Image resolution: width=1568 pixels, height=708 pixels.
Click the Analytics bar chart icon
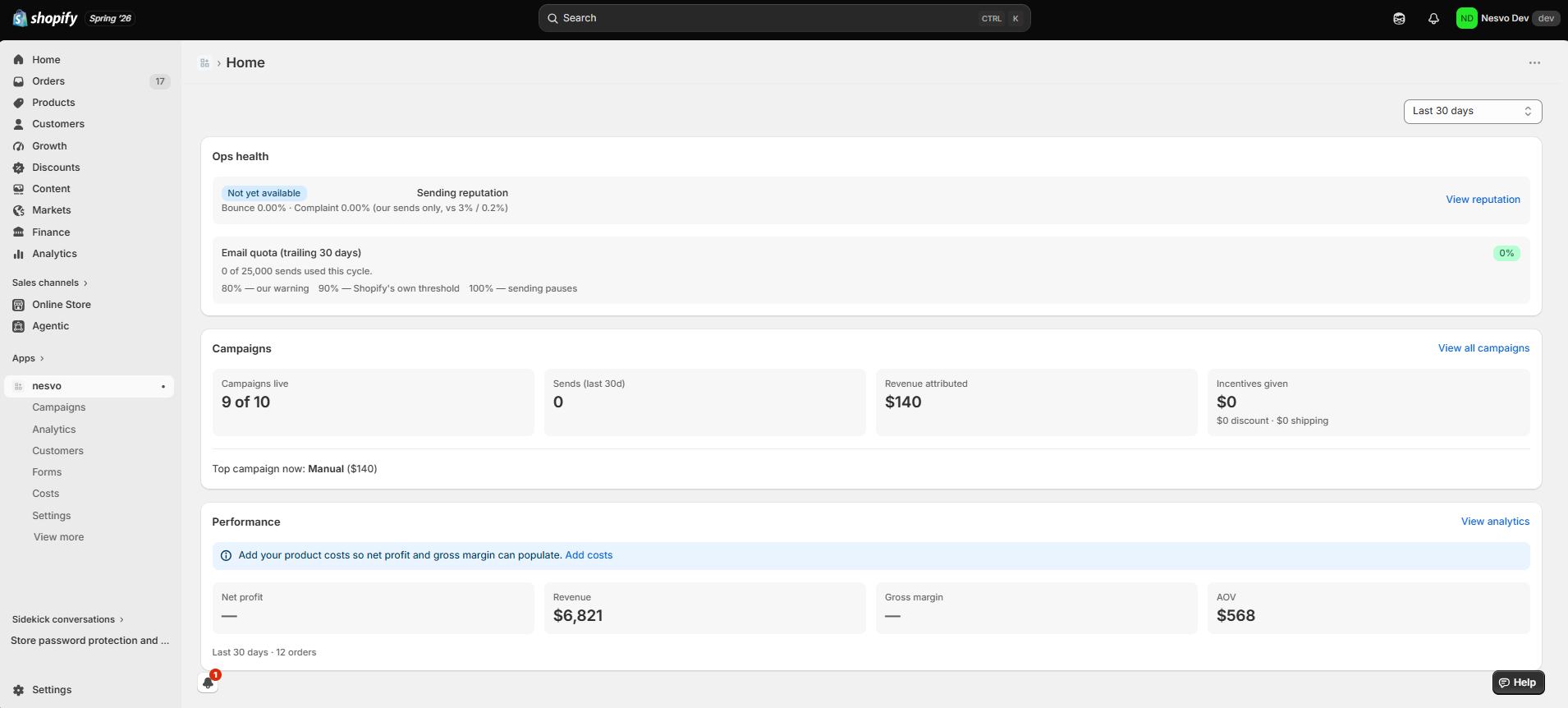click(18, 254)
